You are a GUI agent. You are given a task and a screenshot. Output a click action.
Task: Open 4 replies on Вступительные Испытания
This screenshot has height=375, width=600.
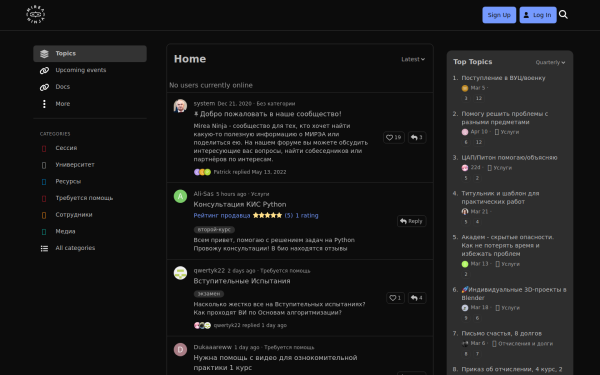pos(417,298)
